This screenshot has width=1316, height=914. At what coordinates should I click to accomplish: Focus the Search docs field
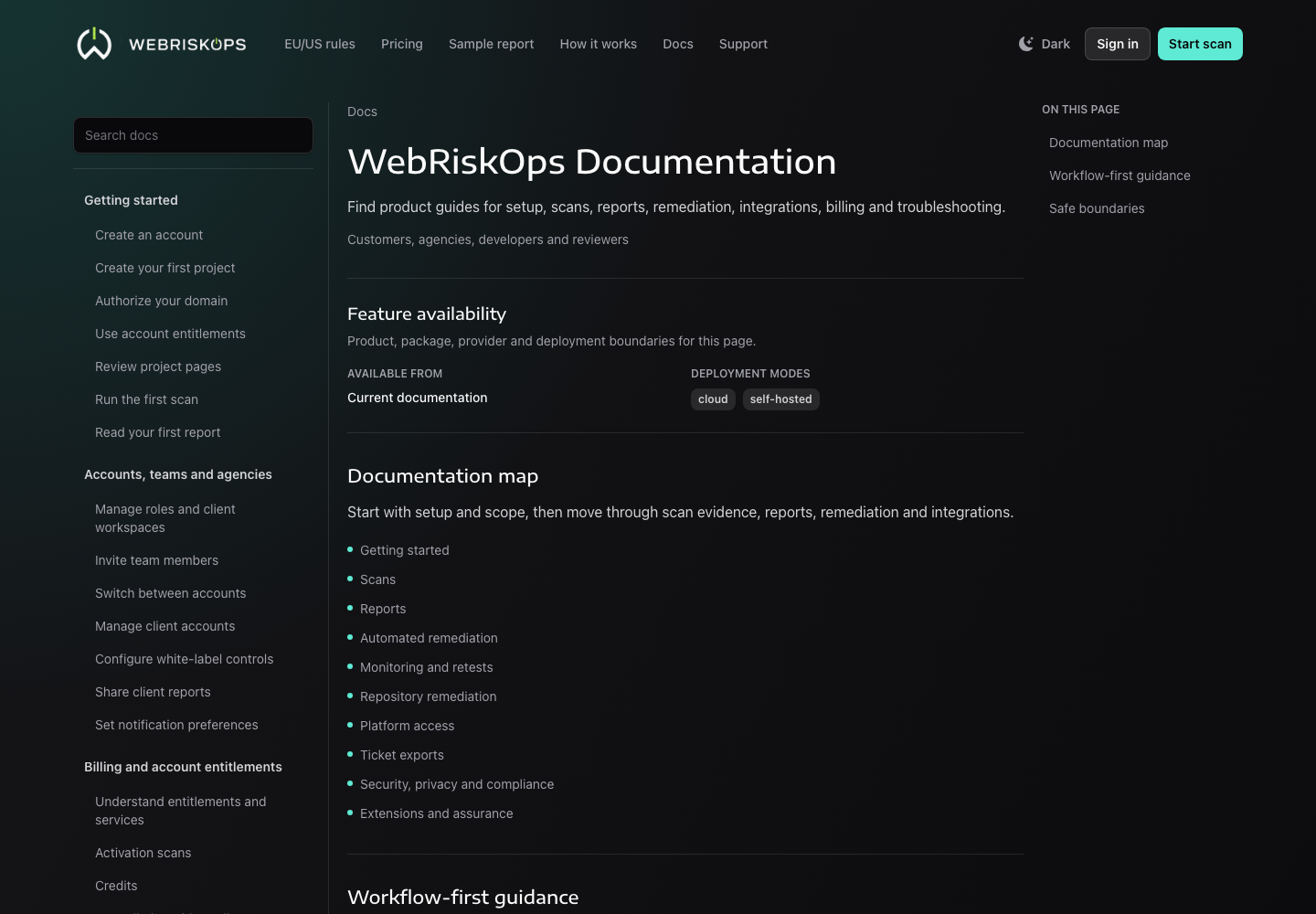(x=193, y=135)
